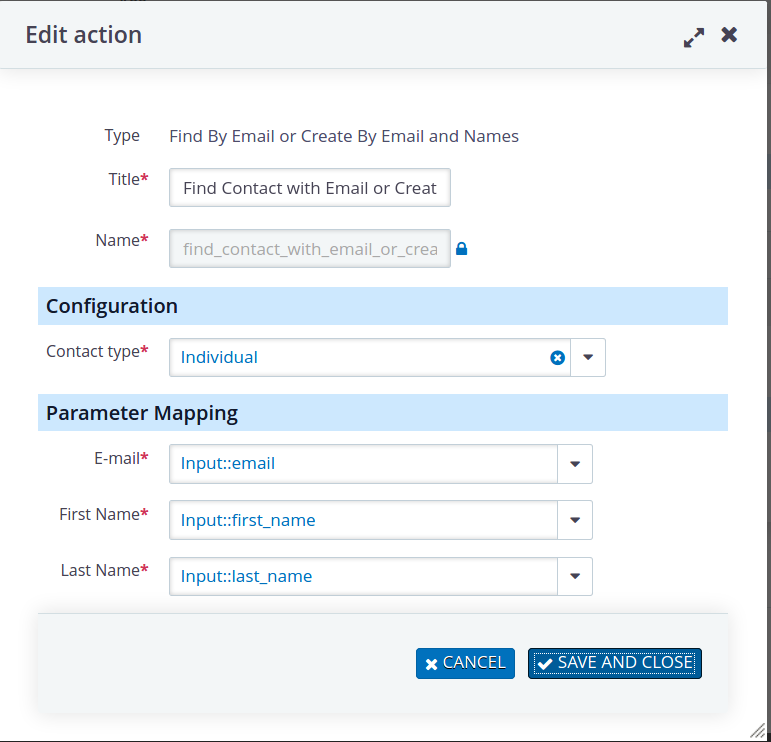Click the Input::email selection field
This screenshot has height=742, width=771.
tap(363, 464)
